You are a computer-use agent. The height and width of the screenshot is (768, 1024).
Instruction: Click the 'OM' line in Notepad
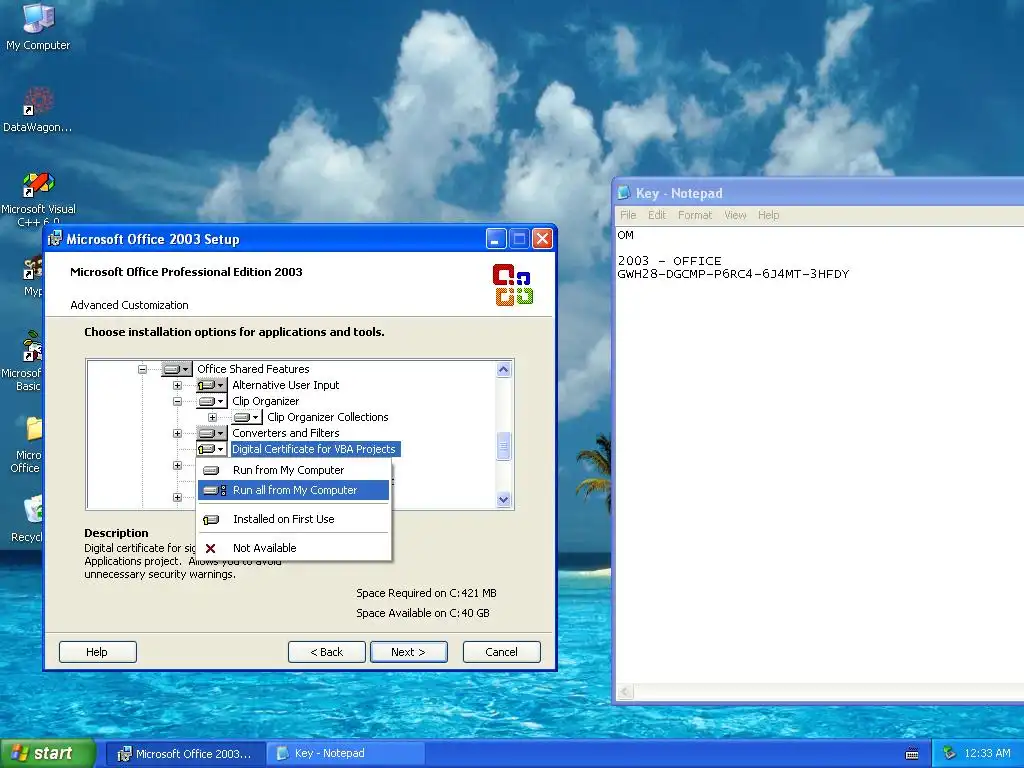625,235
